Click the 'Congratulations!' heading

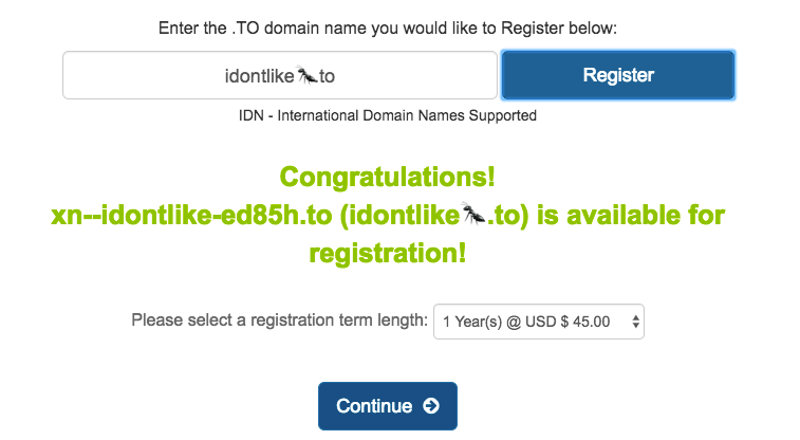[x=387, y=177]
